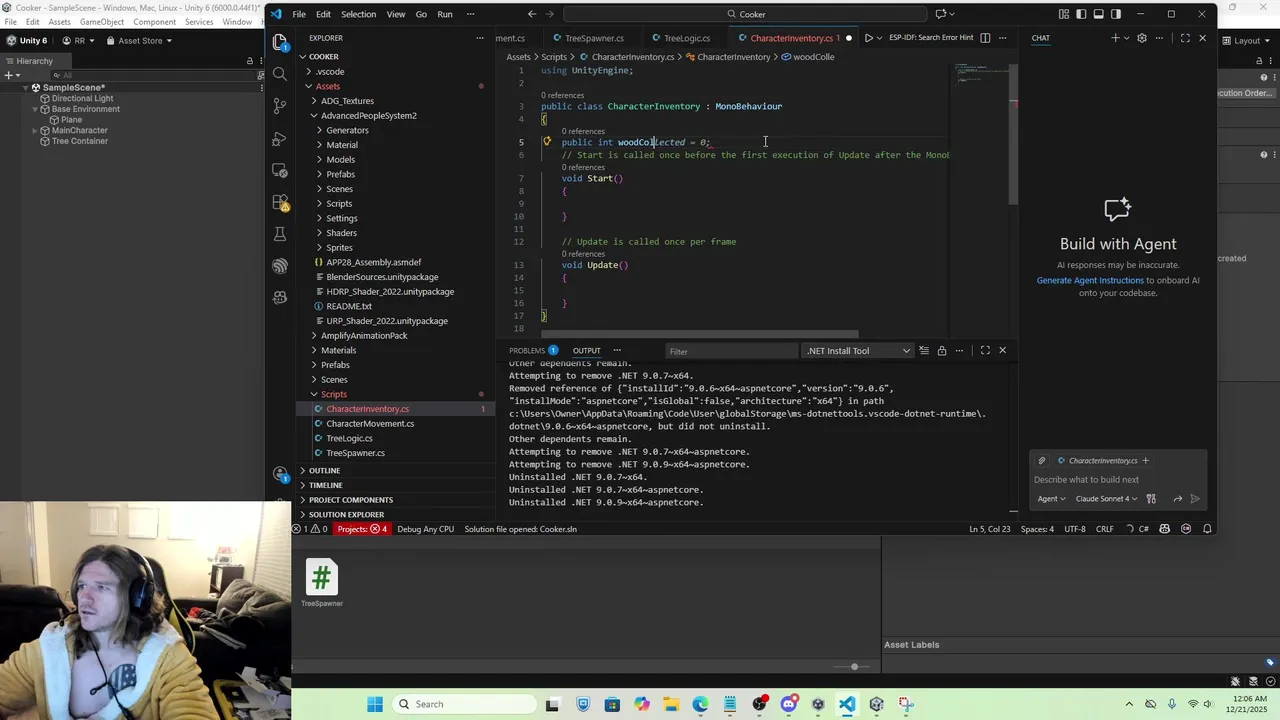Viewport: 1280px width, 720px height.
Task: Go forward in editor navigation history
Action: click(551, 14)
